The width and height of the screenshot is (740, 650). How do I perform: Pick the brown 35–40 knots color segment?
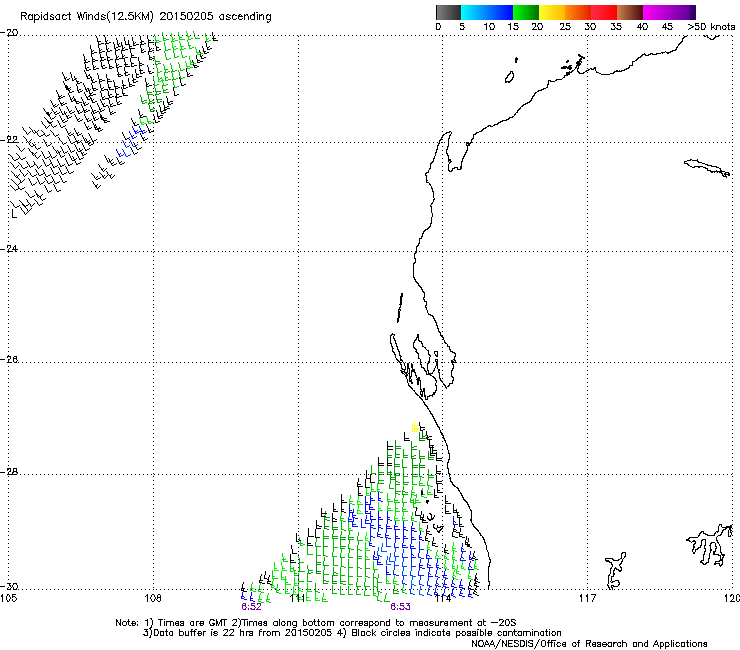[630, 12]
